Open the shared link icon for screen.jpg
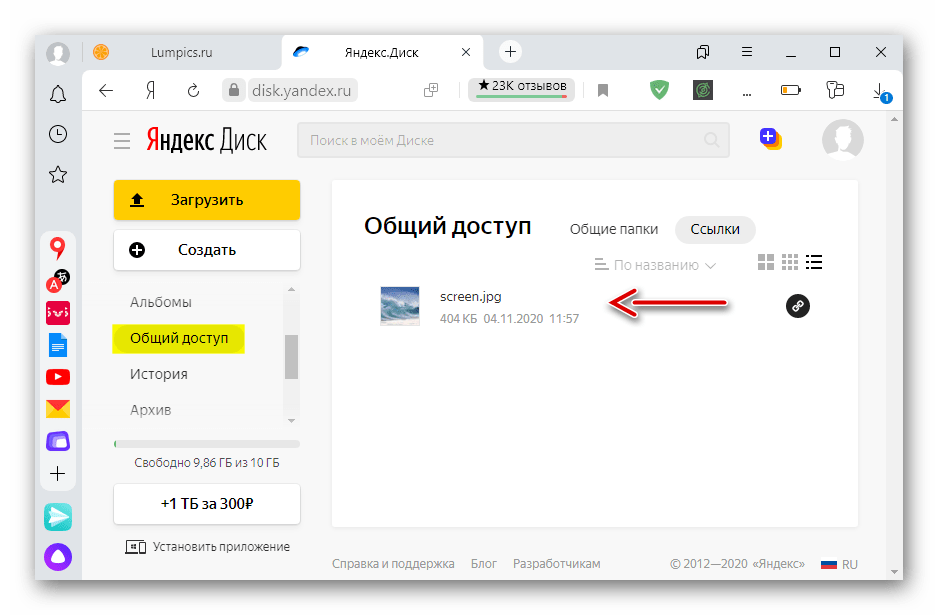The height and width of the screenshot is (615, 938). [797, 306]
